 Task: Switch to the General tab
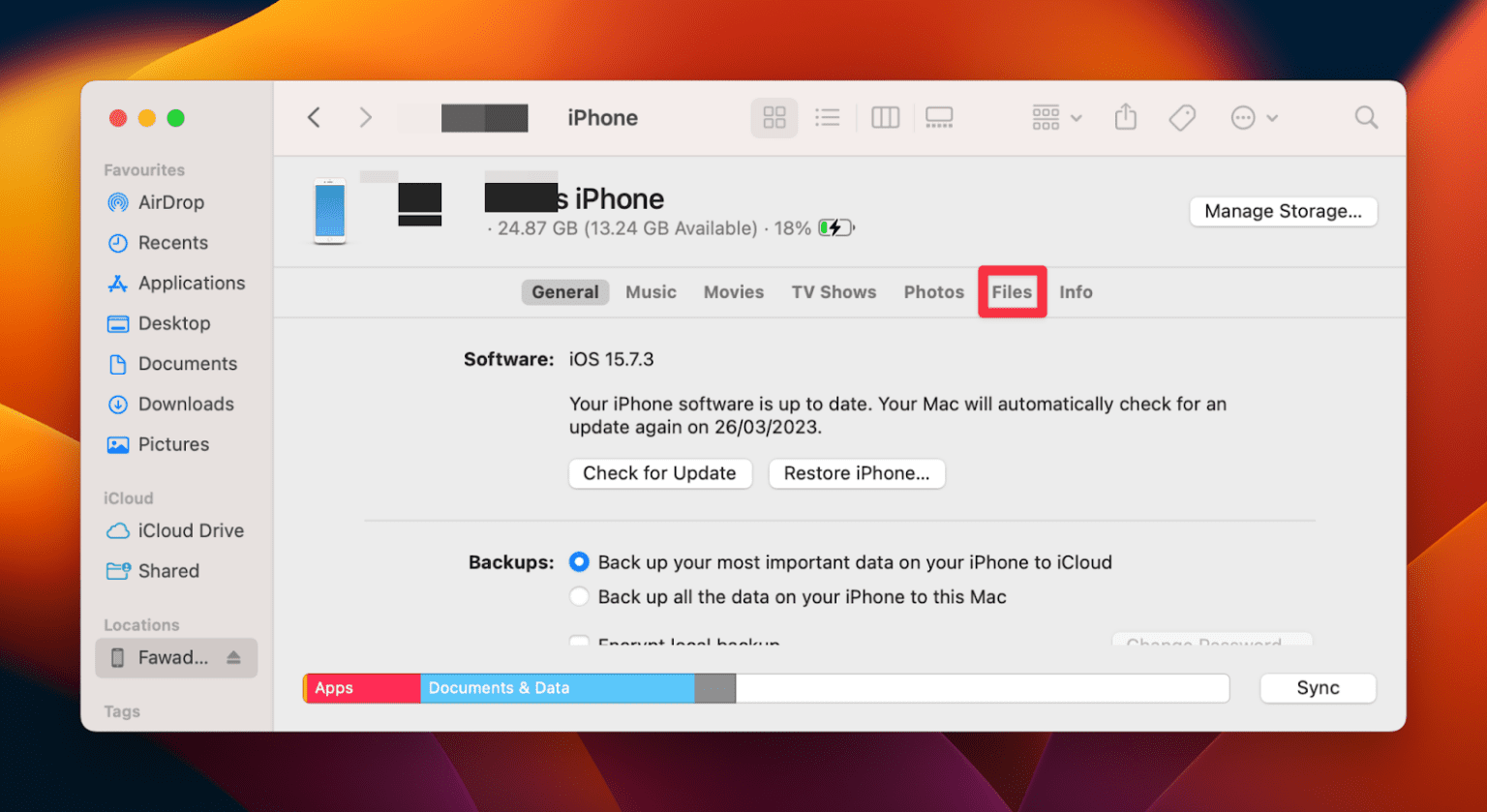(565, 292)
